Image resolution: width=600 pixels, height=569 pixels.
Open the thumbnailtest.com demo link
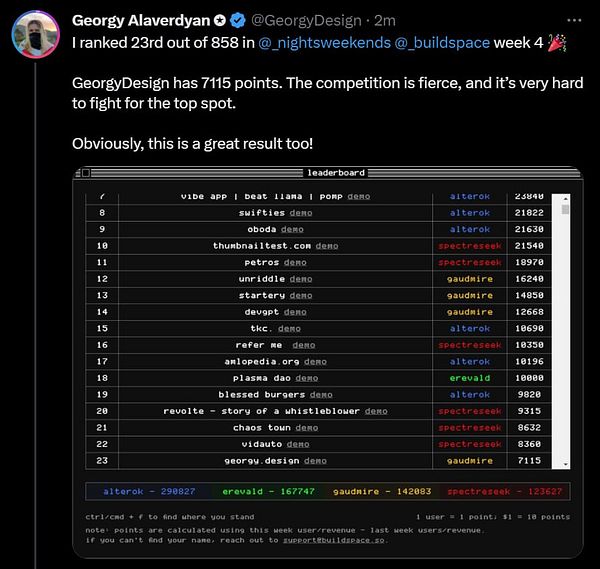[x=326, y=246]
